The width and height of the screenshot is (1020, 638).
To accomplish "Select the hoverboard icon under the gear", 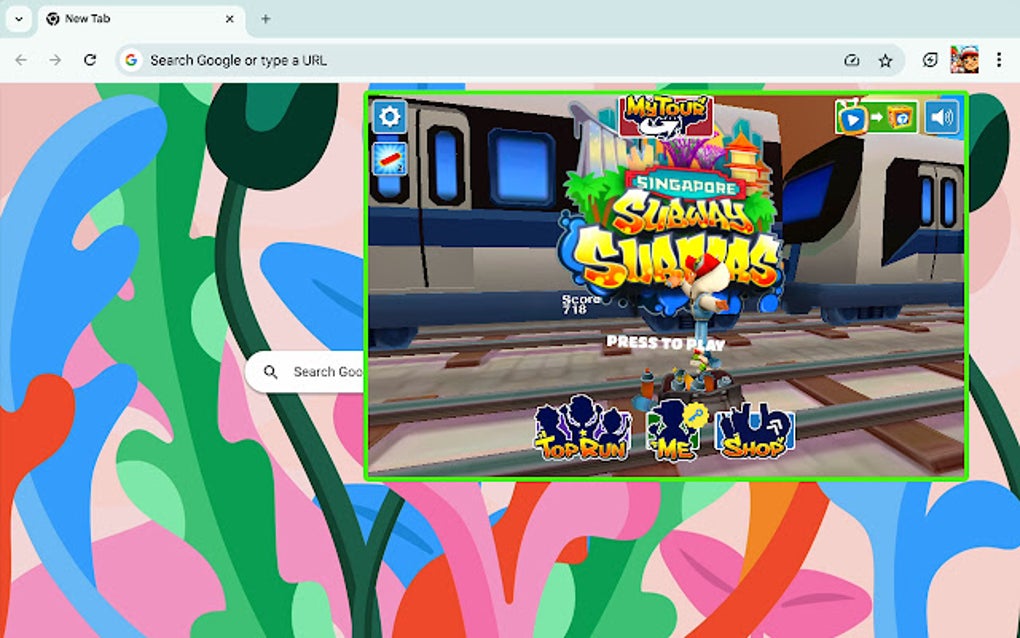I will (389, 159).
